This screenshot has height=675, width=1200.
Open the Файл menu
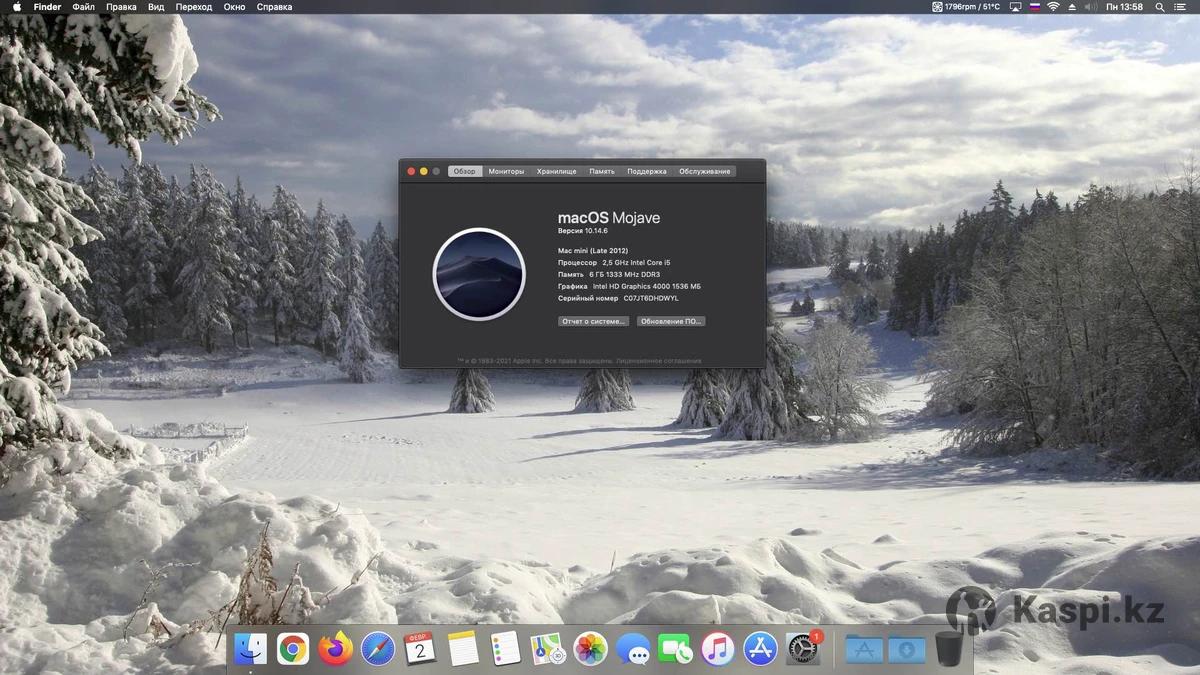click(83, 7)
